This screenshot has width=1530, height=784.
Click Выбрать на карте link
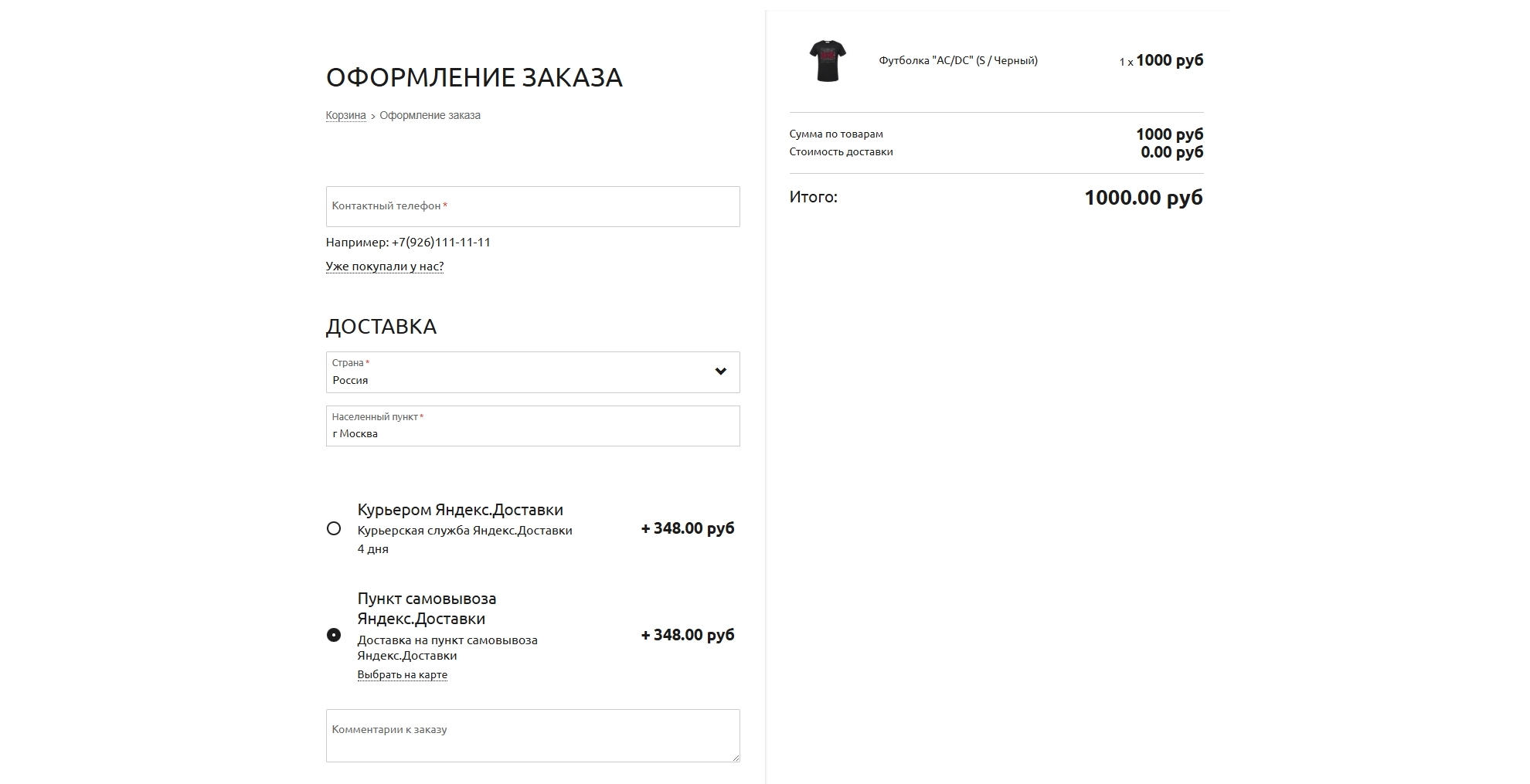point(402,674)
